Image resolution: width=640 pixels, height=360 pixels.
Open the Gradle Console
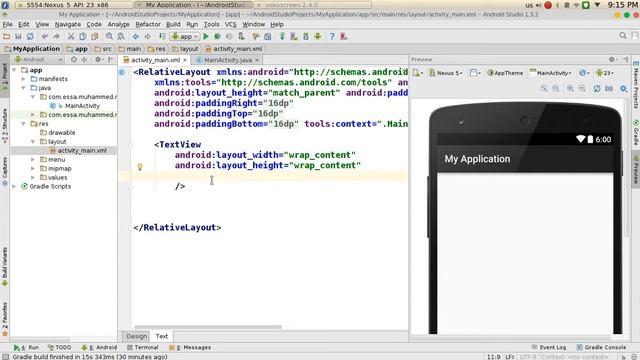601,347
